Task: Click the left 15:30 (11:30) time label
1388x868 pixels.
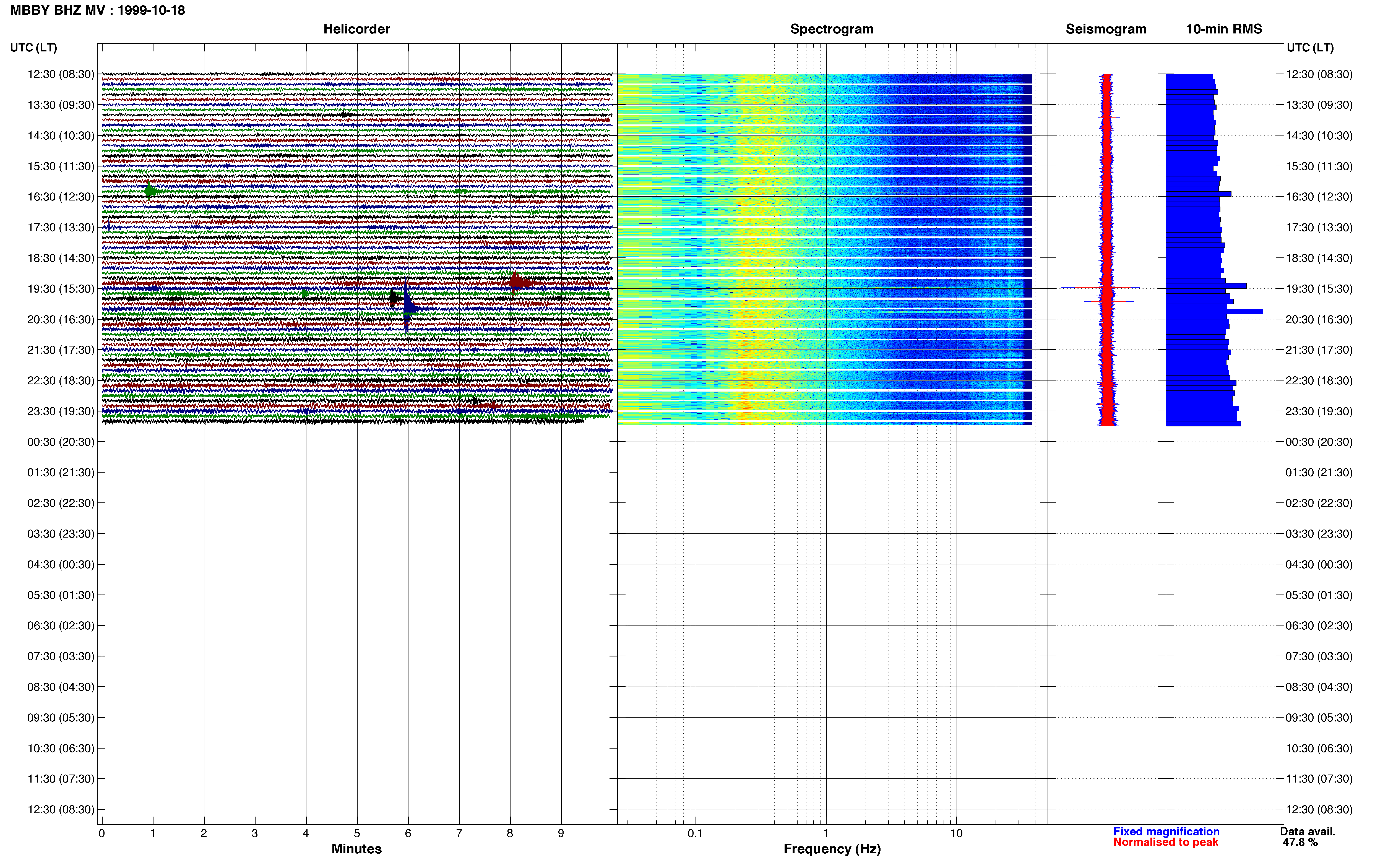Action: click(x=61, y=166)
